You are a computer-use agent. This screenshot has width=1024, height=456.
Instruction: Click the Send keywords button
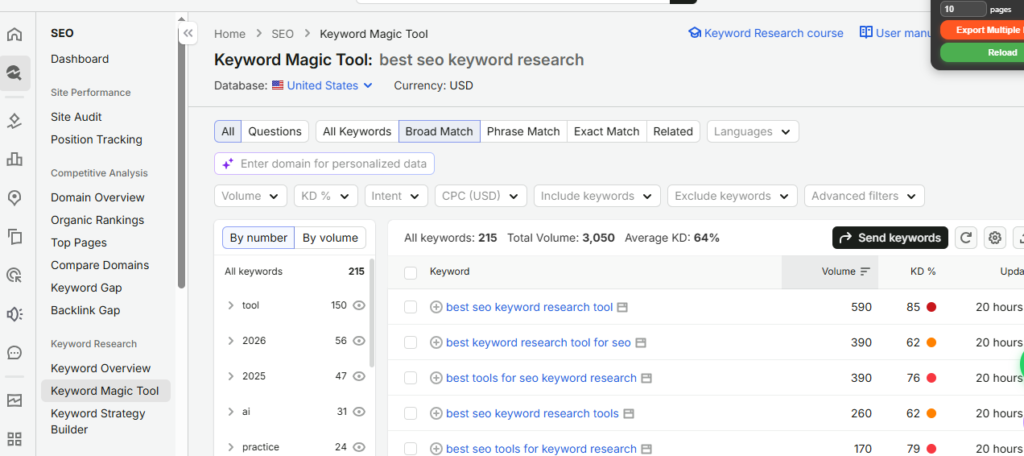click(x=890, y=238)
